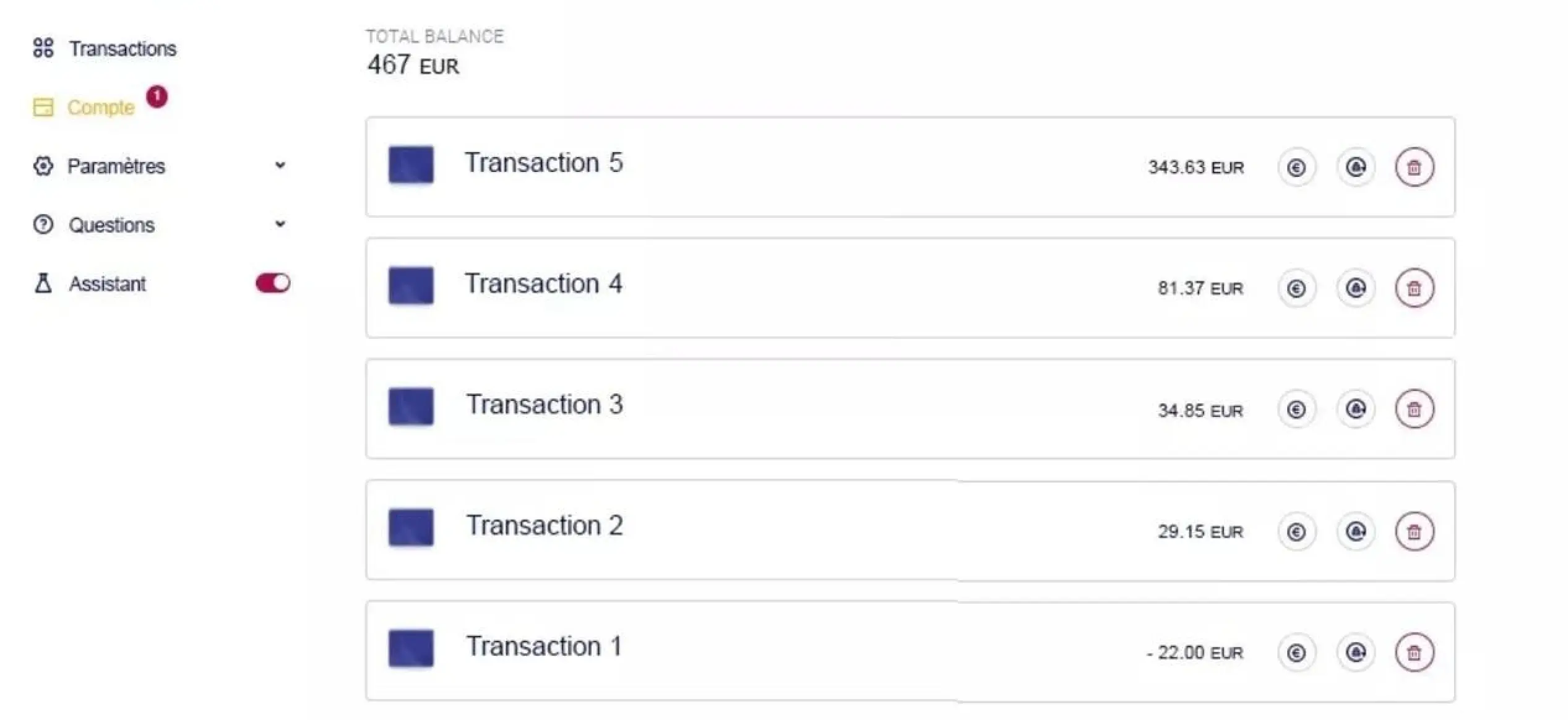Click the euro icon for Transaction 5
The image size is (1568, 720).
coord(1296,167)
